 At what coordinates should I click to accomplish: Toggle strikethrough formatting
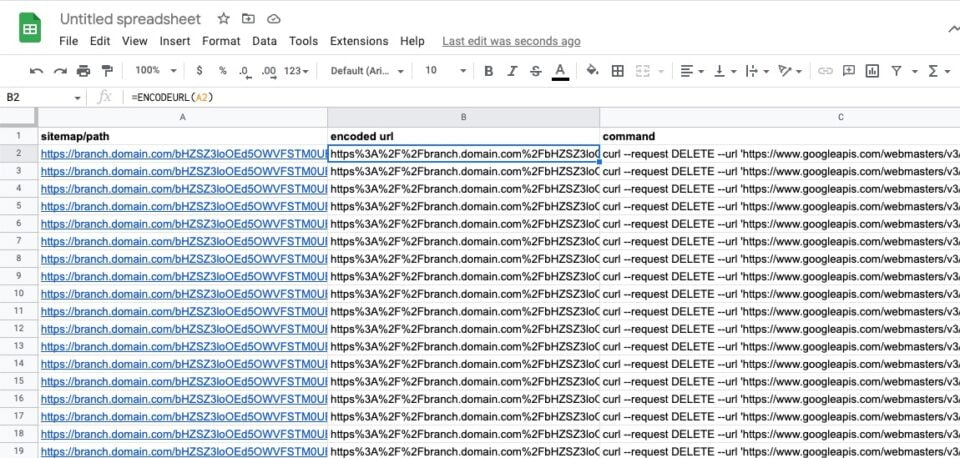point(536,71)
